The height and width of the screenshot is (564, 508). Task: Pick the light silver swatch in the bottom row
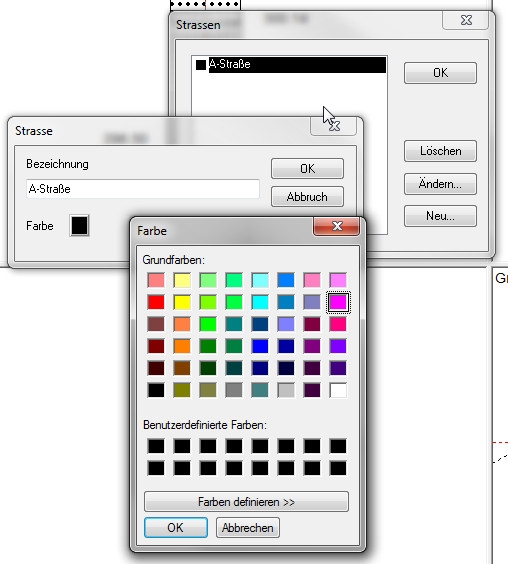286,390
